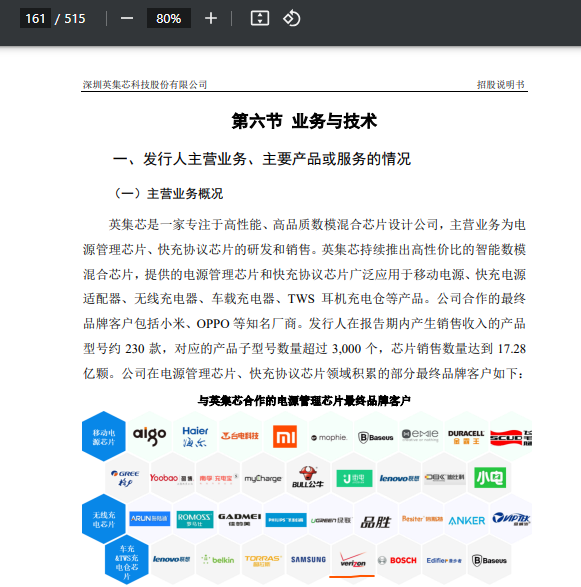
Task: Click the emie logo
Action: click(x=420, y=435)
